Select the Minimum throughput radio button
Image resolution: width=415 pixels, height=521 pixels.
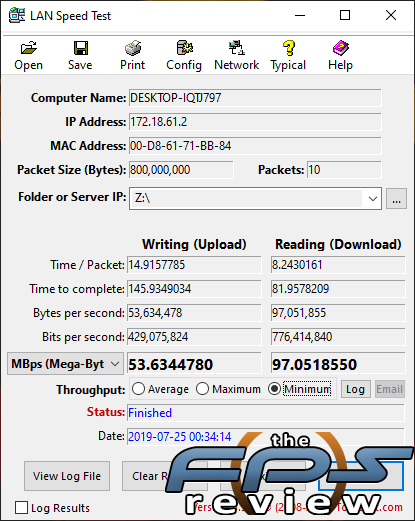pyautogui.click(x=274, y=389)
